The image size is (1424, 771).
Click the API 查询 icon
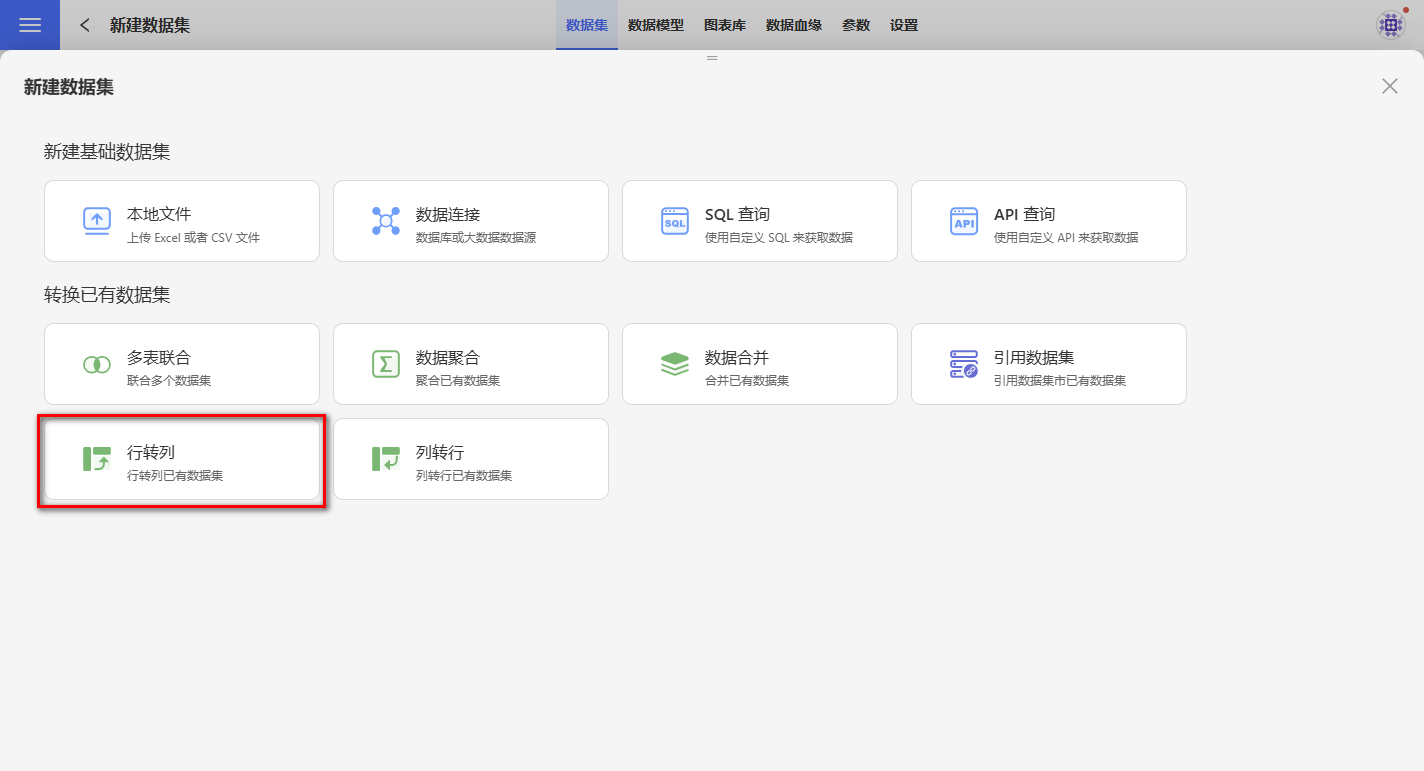[964, 221]
